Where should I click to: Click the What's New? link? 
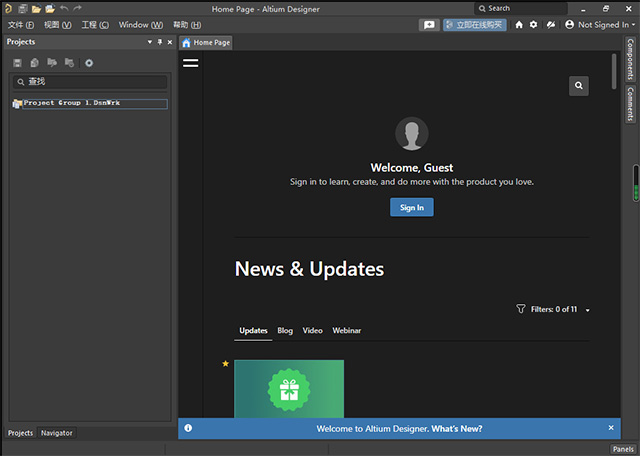click(x=457, y=428)
